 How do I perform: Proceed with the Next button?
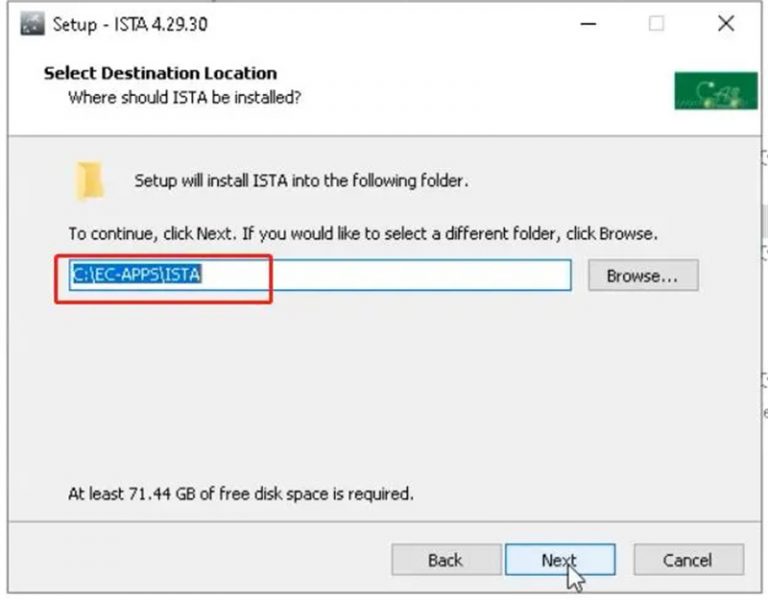pyautogui.click(x=559, y=560)
